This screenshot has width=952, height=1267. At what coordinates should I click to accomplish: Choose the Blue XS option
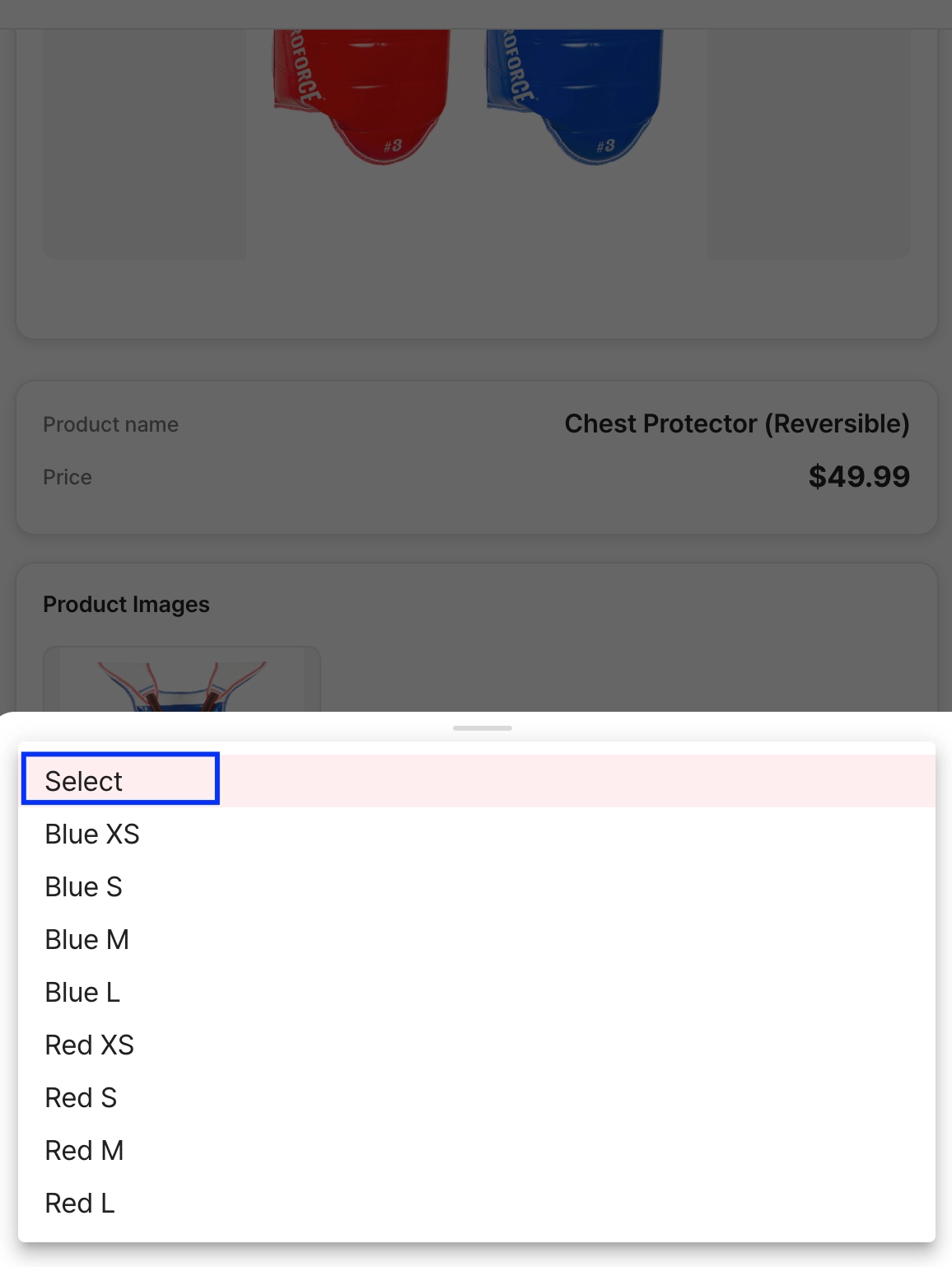92,834
